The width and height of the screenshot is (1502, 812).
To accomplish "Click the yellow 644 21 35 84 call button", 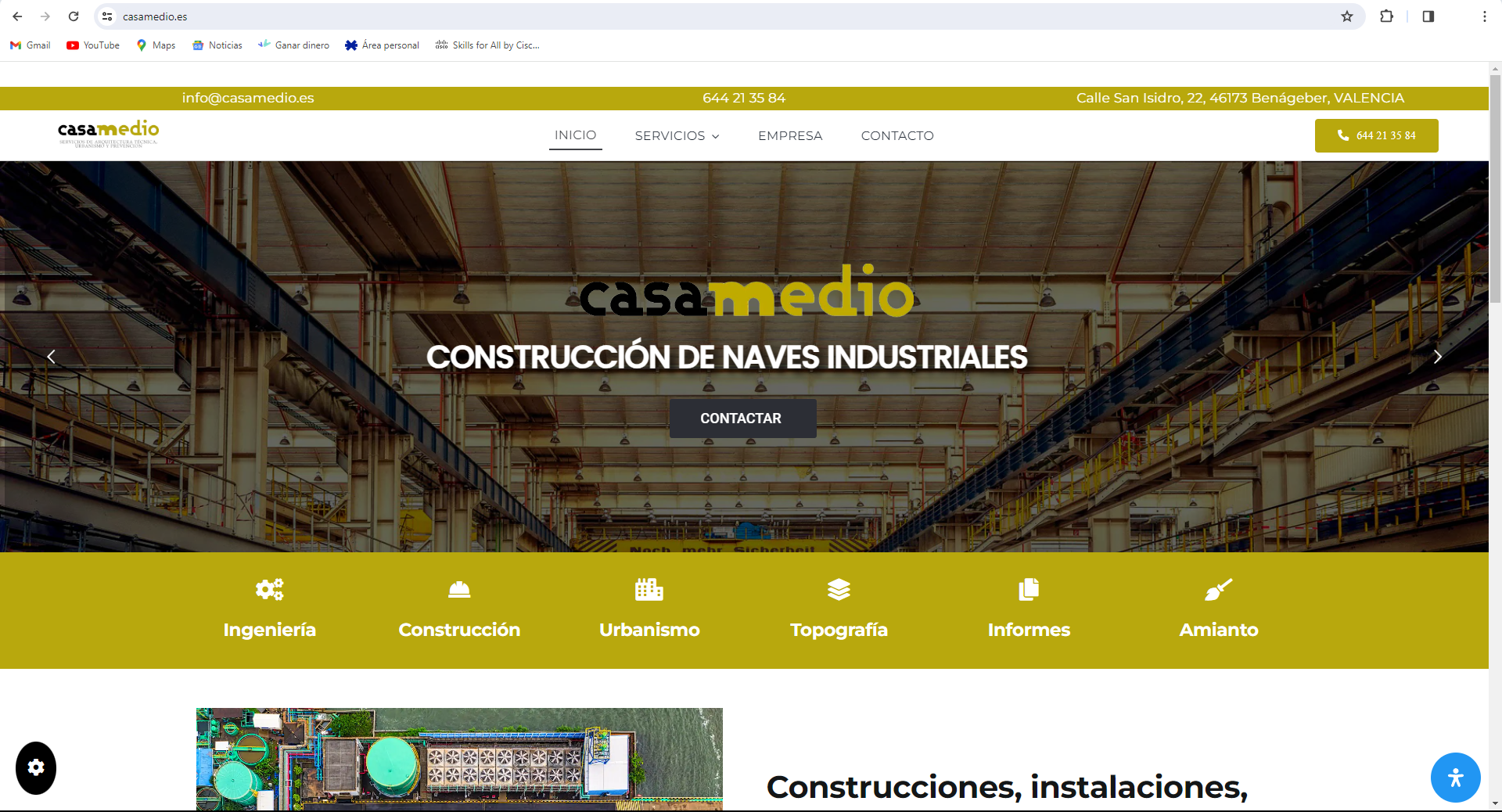I will tap(1376, 135).
